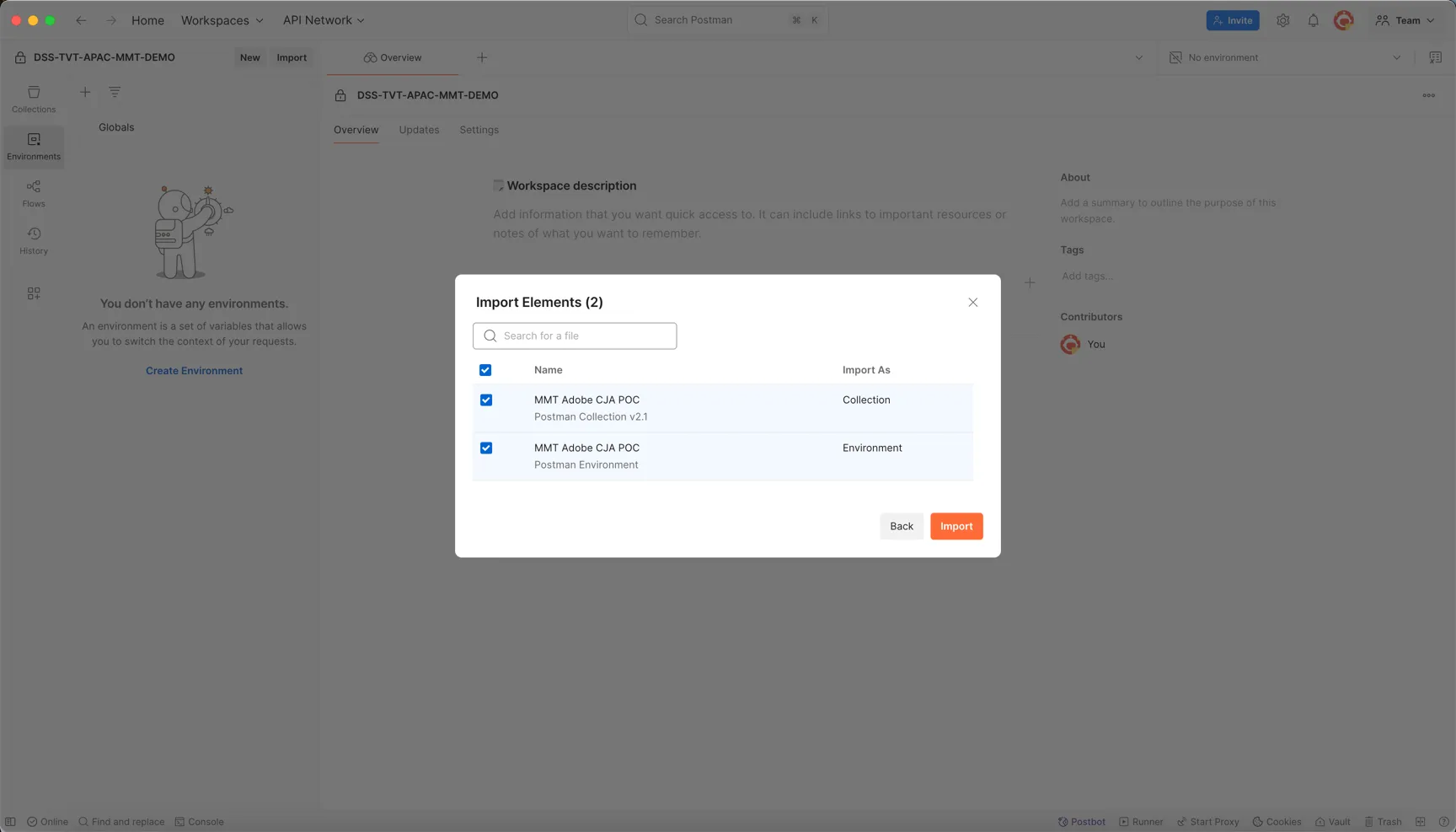Image resolution: width=1456 pixels, height=832 pixels.
Task: Focus the Search for a file field
Action: click(x=575, y=335)
